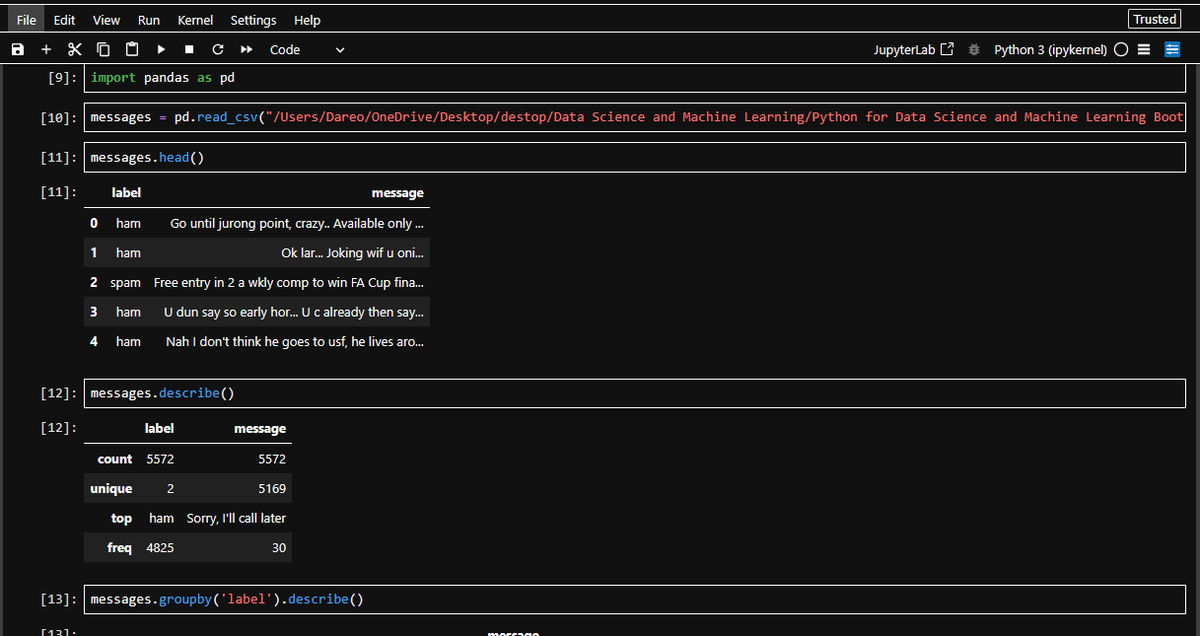Click the freq message value 30

tap(278, 548)
